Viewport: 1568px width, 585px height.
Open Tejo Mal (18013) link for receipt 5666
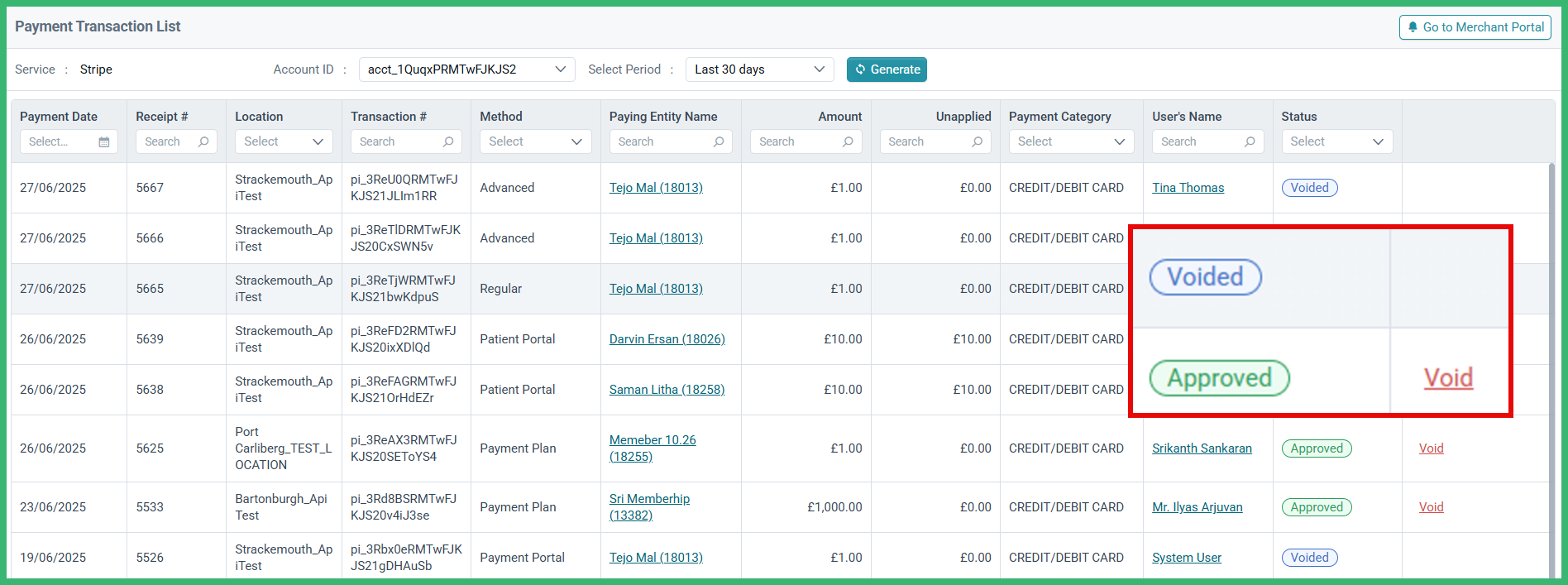[x=656, y=238]
